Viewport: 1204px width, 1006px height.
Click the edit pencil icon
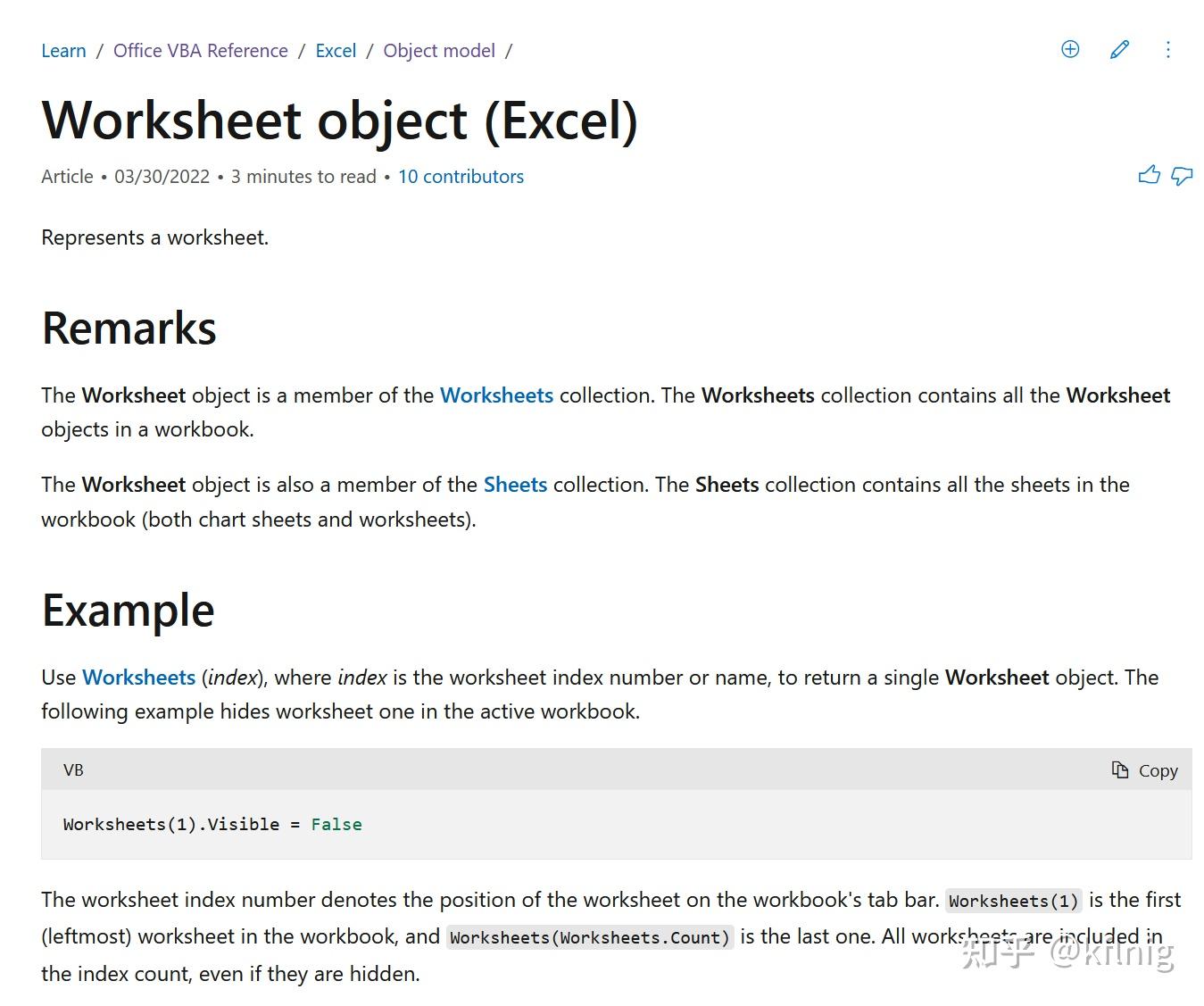1119,49
